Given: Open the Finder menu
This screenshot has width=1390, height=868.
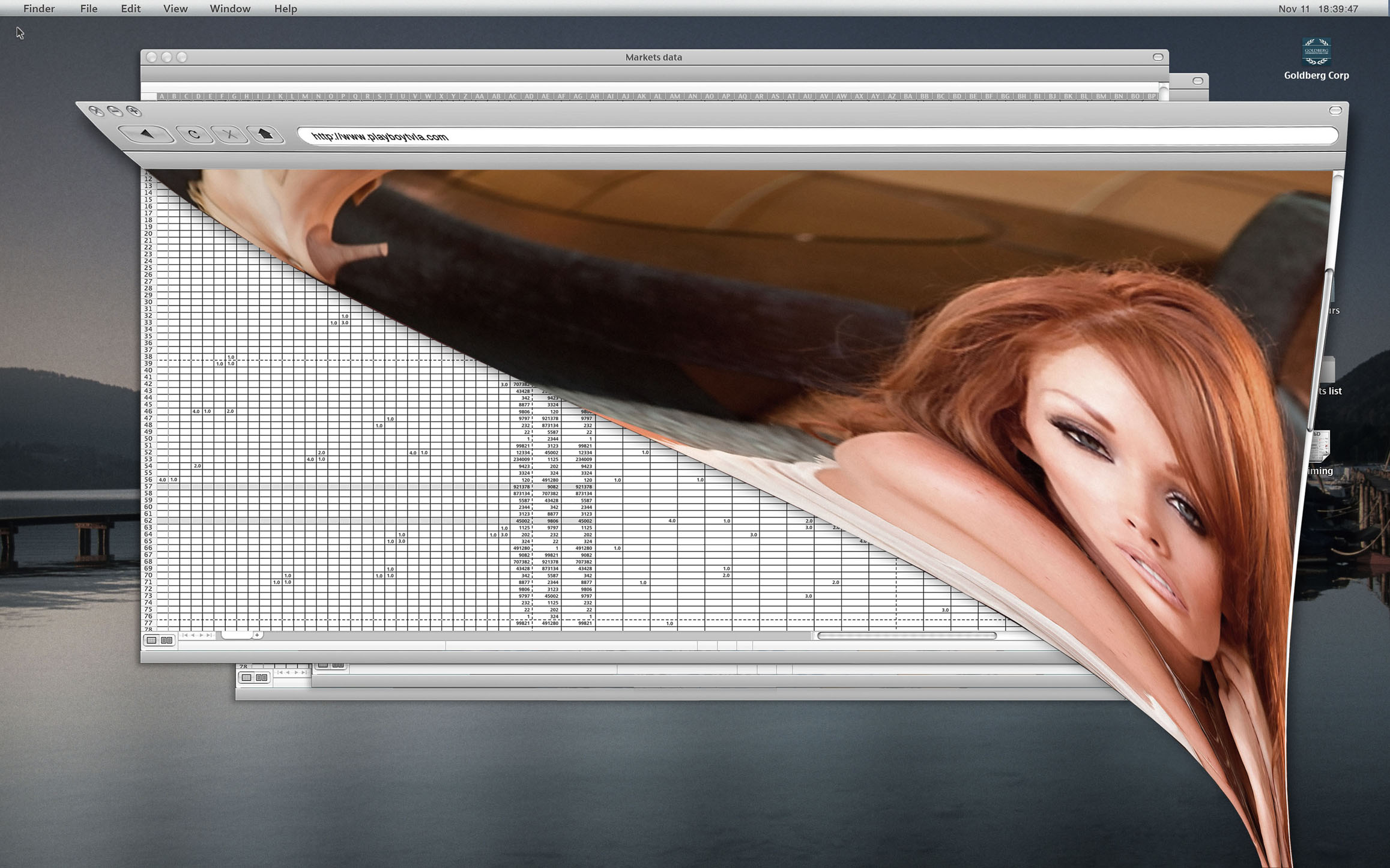Looking at the screenshot, I should click(x=39, y=8).
